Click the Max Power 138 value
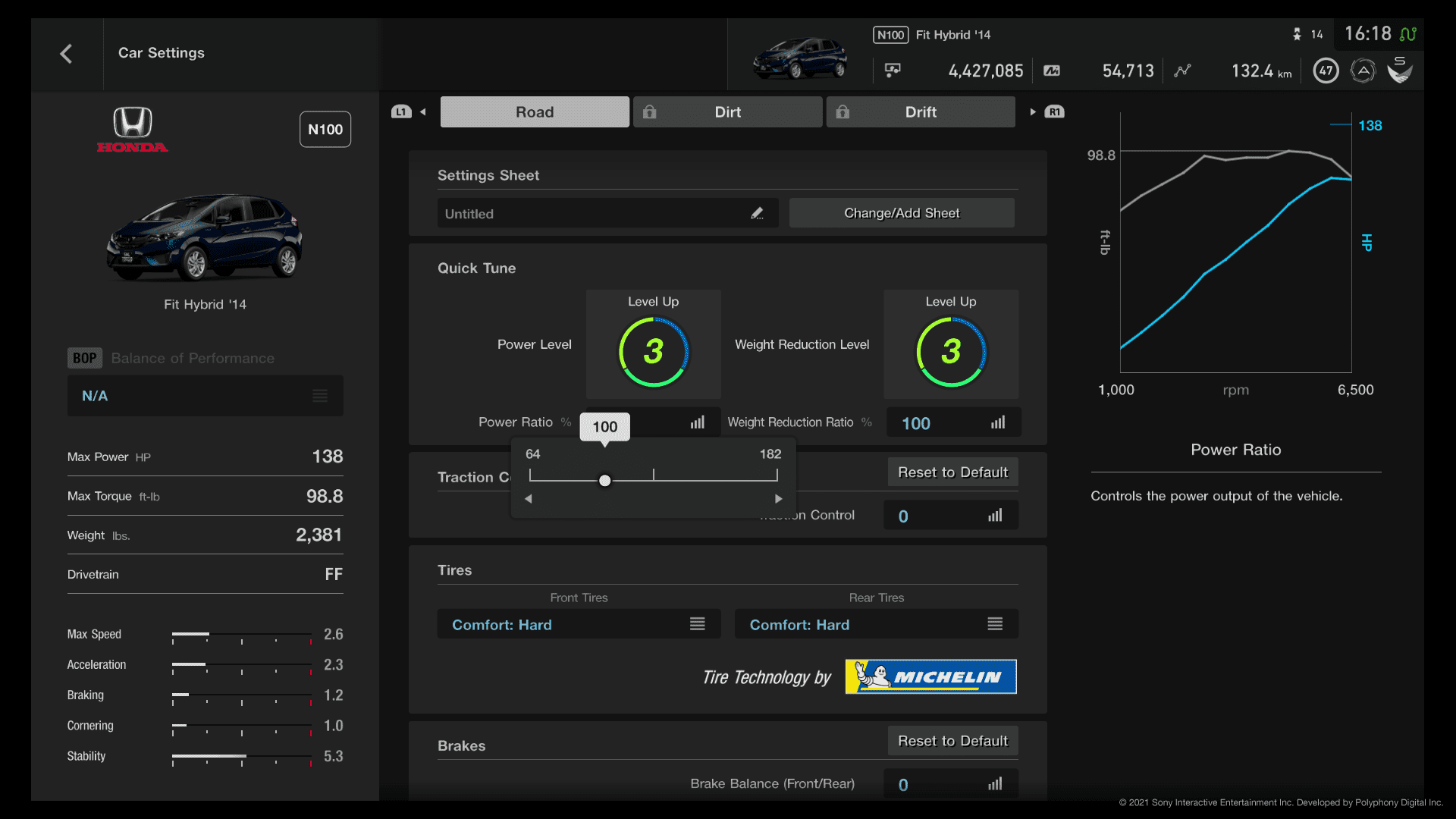Viewport: 1456px width, 819px height. point(328,457)
